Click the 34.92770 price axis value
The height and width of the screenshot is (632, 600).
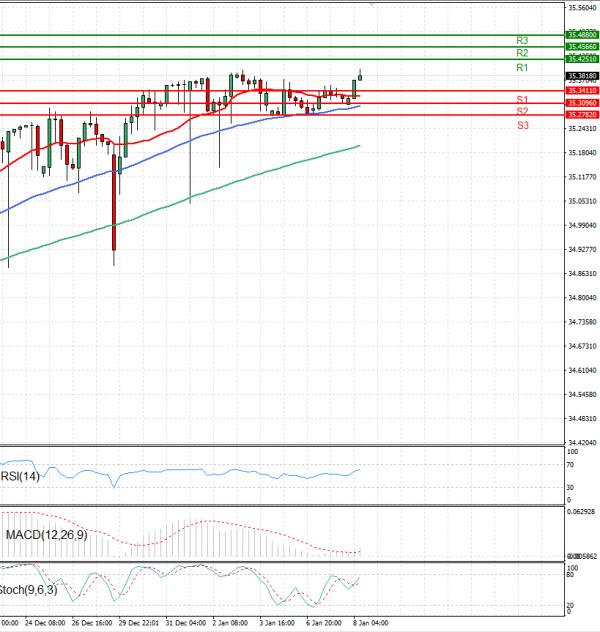(x=582, y=249)
